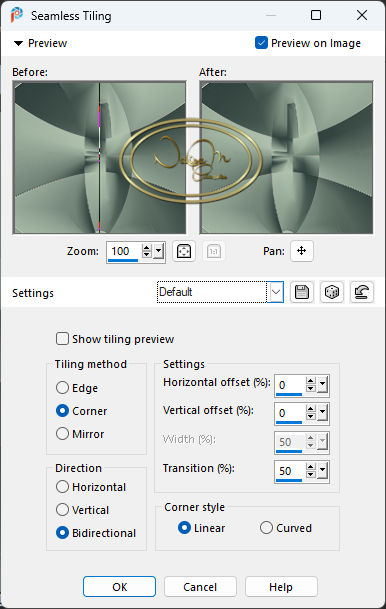
Task: Click the Randomize parameters dice icon
Action: 332,292
